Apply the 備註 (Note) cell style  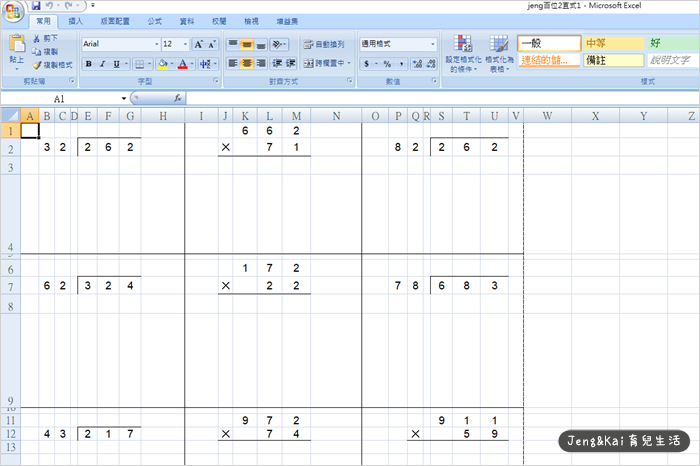(x=614, y=60)
